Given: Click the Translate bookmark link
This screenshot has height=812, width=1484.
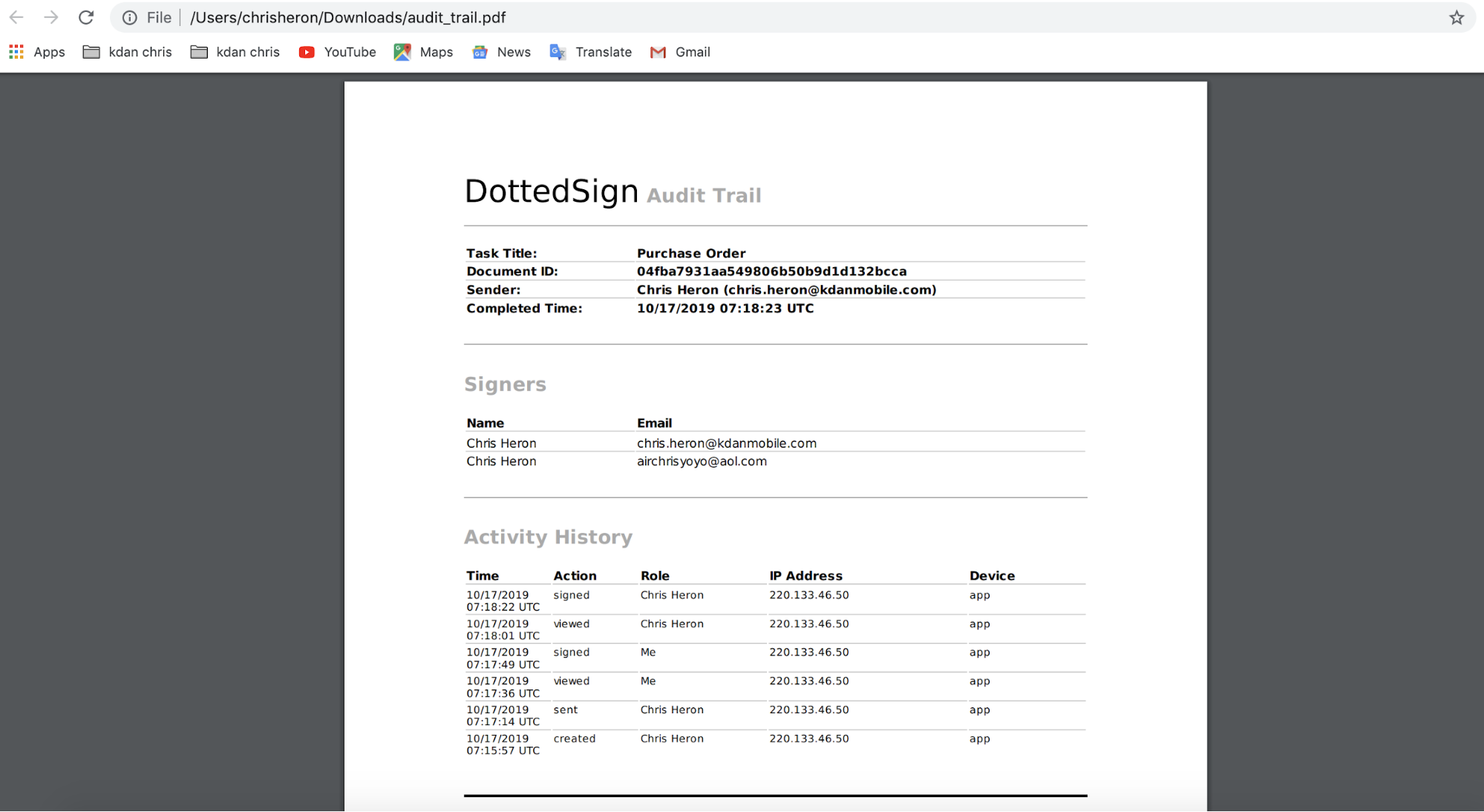Looking at the screenshot, I should 603,52.
